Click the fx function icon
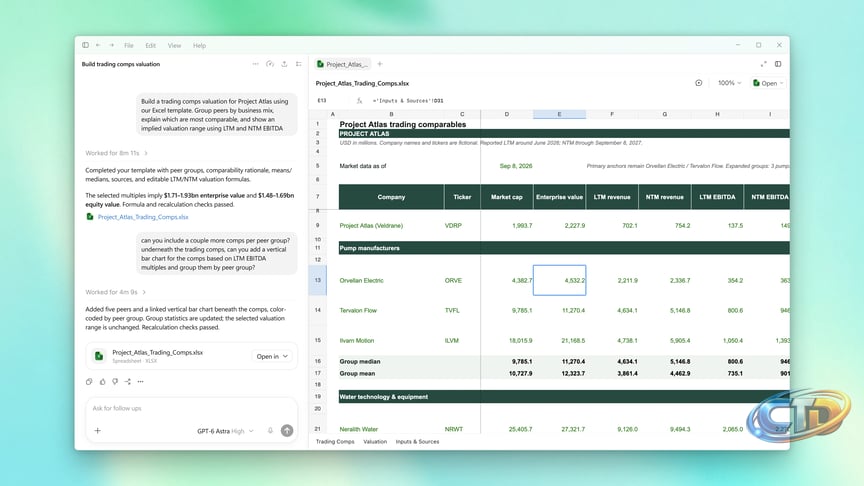Viewport: 864px width, 486px height. [x=359, y=101]
